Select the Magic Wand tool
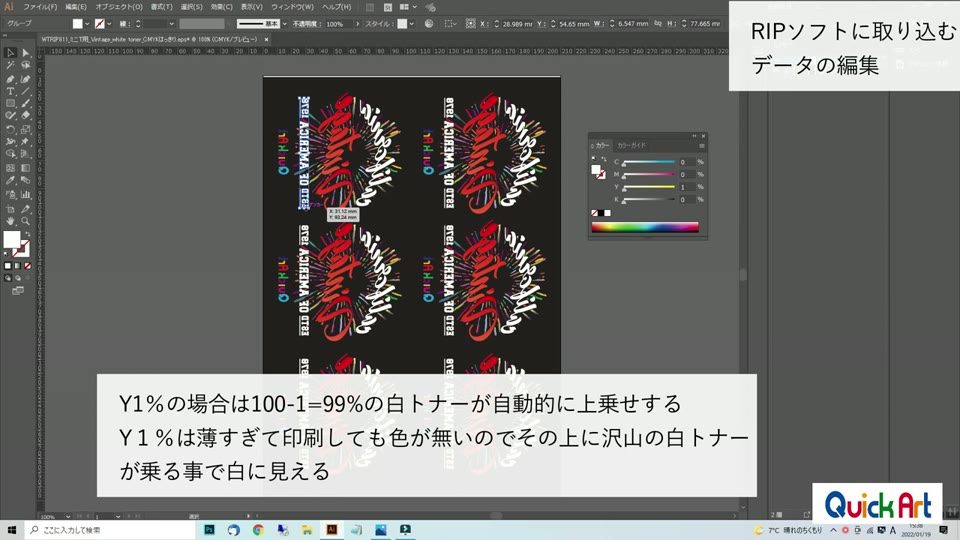Screen dimensions: 960x540 [x=10, y=66]
